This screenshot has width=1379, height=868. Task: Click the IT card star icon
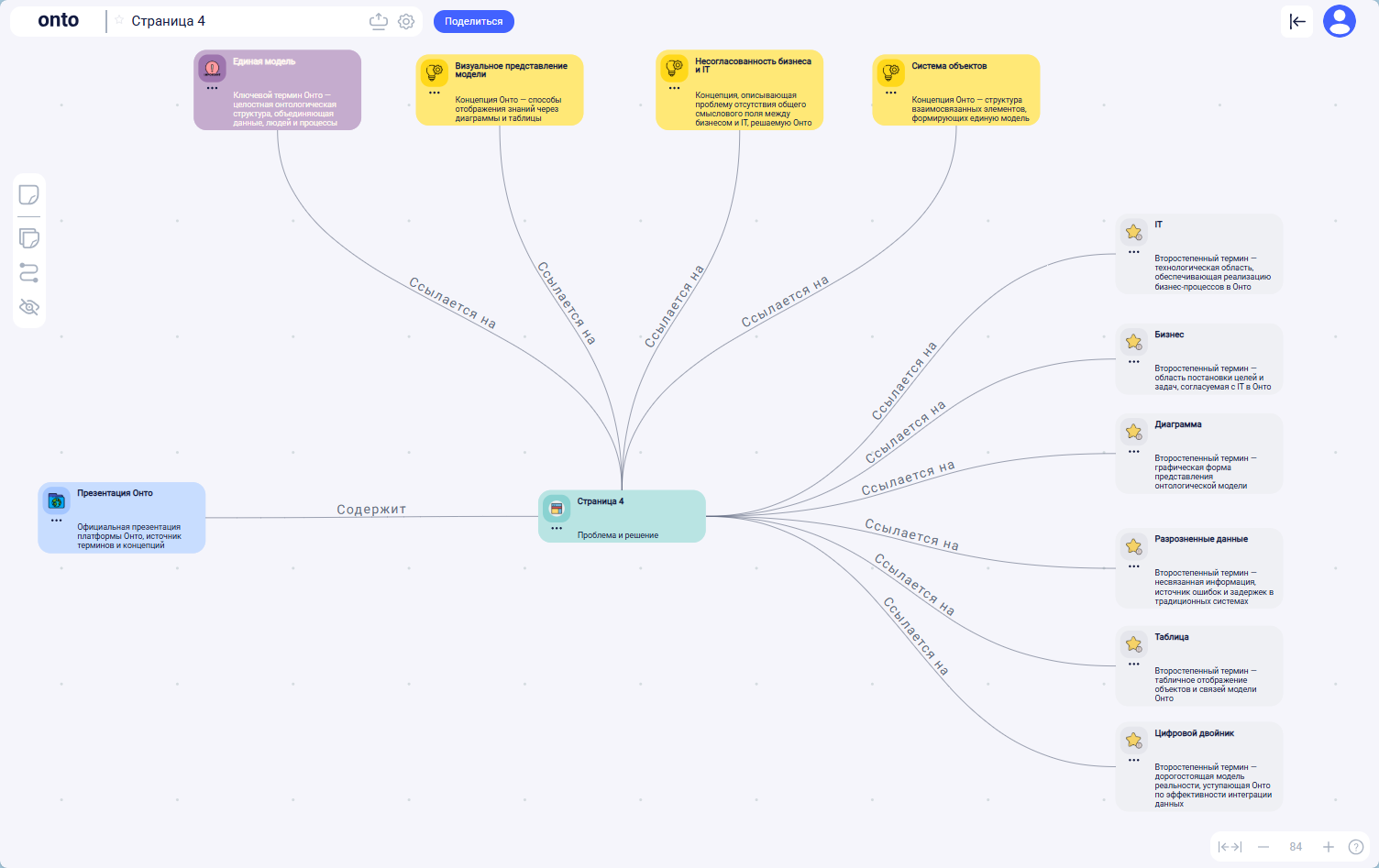coord(1134,232)
